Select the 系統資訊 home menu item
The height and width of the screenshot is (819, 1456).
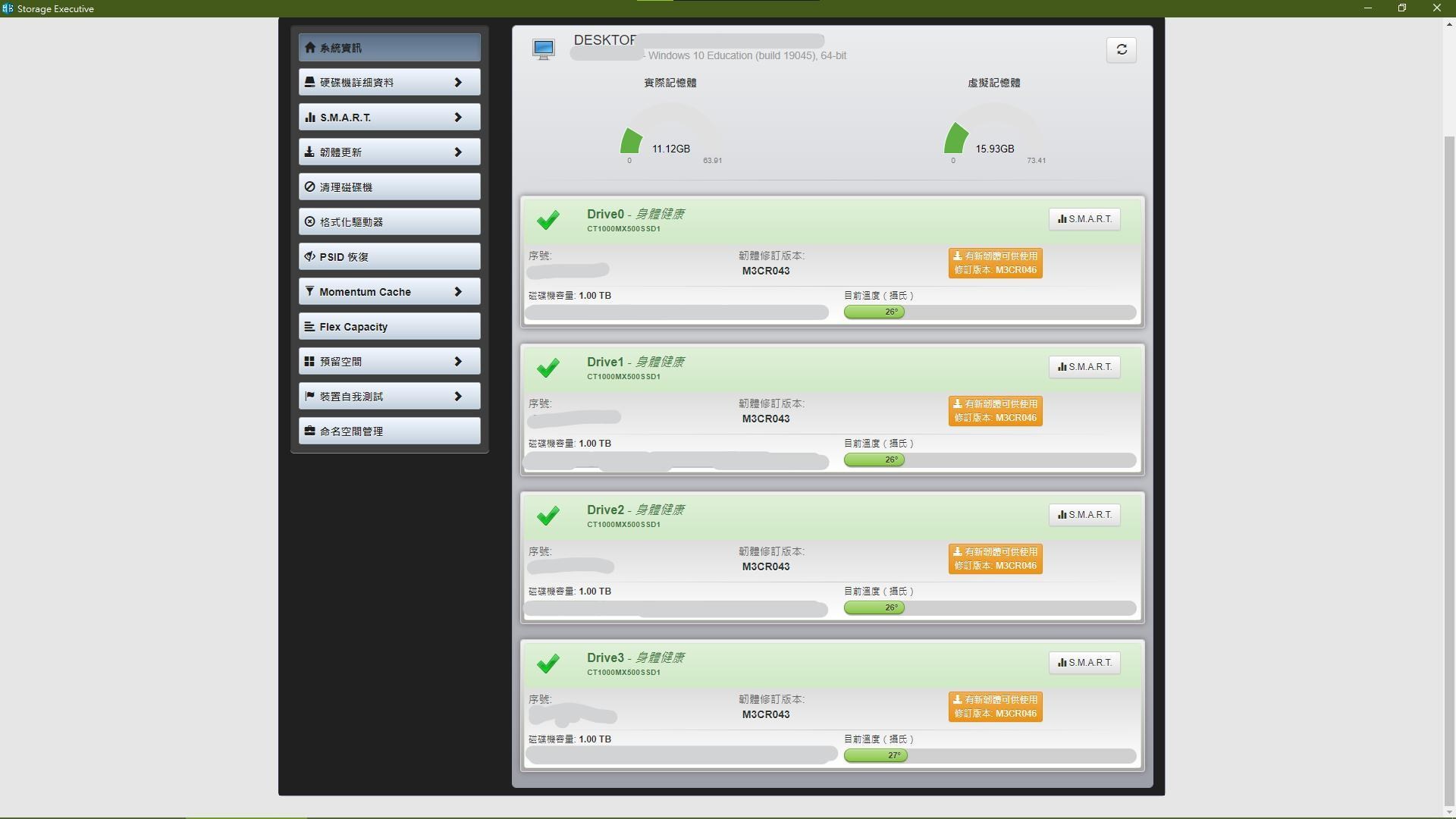click(389, 48)
